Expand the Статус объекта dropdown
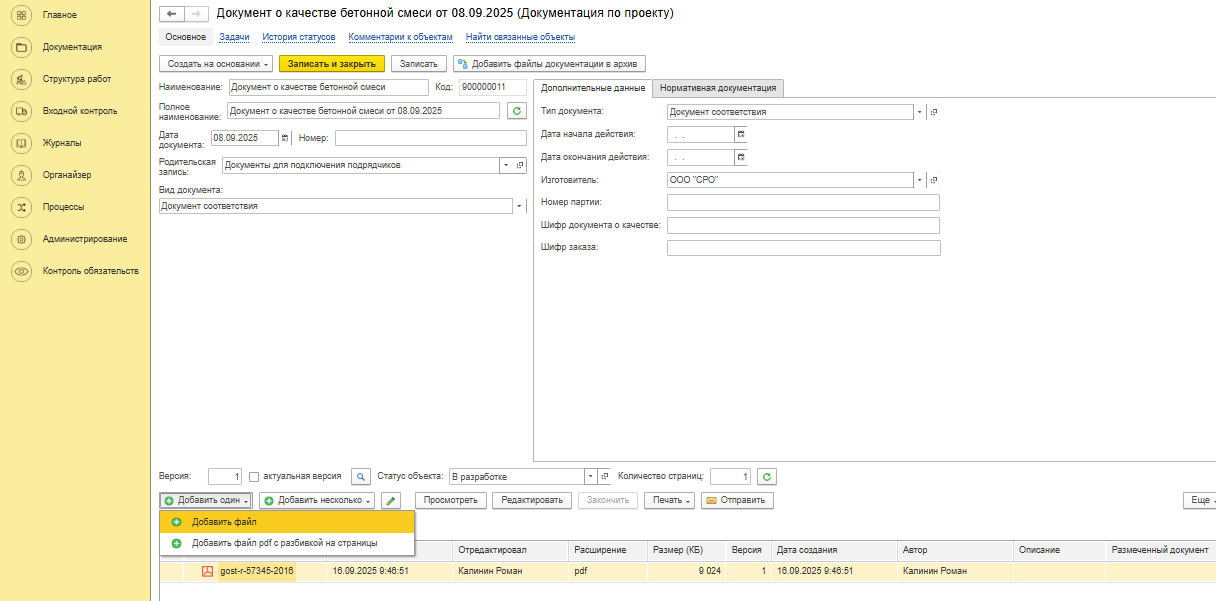Screen dimensions: 1216x601 coord(590,477)
